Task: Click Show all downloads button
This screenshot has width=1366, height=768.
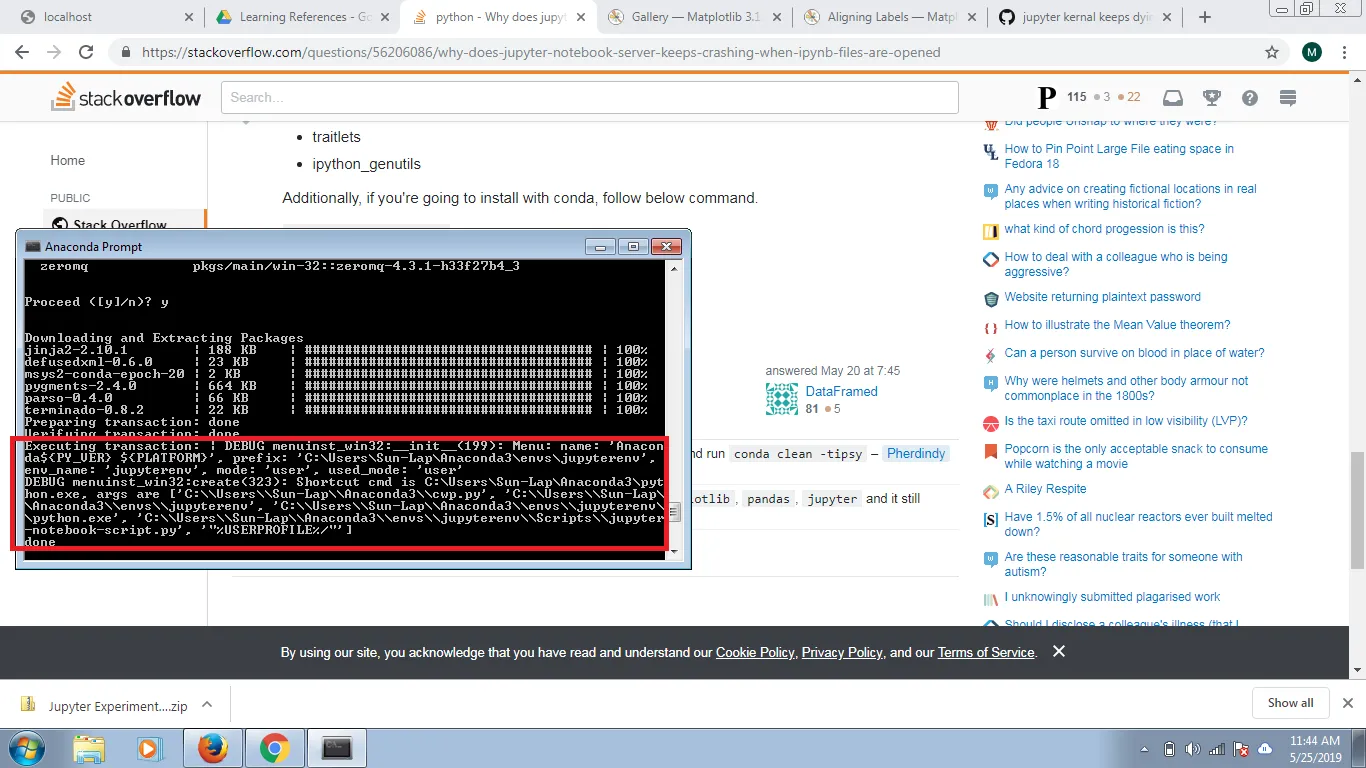Action: click(1291, 703)
